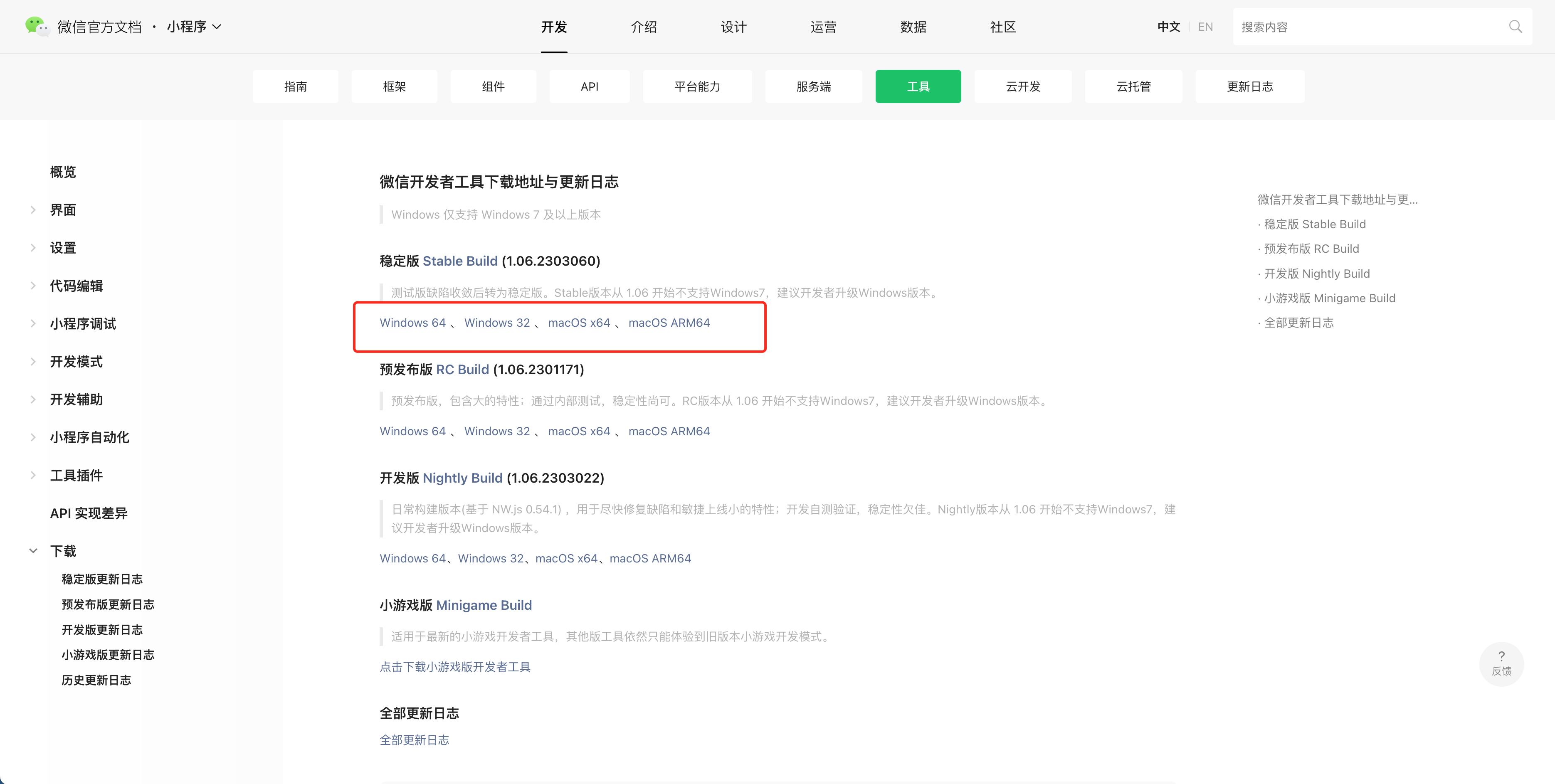Open the 小程序 dropdown in header
This screenshot has height=784, width=1555.
(x=195, y=27)
